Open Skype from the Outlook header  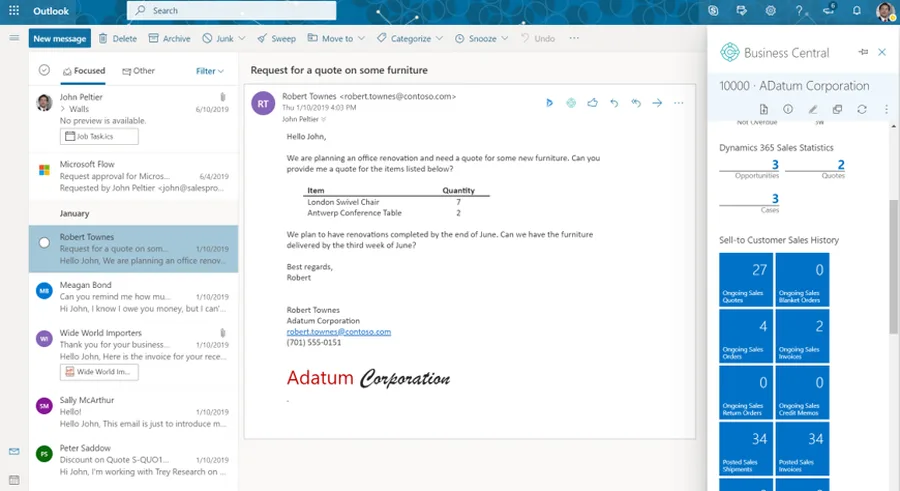[x=713, y=10]
